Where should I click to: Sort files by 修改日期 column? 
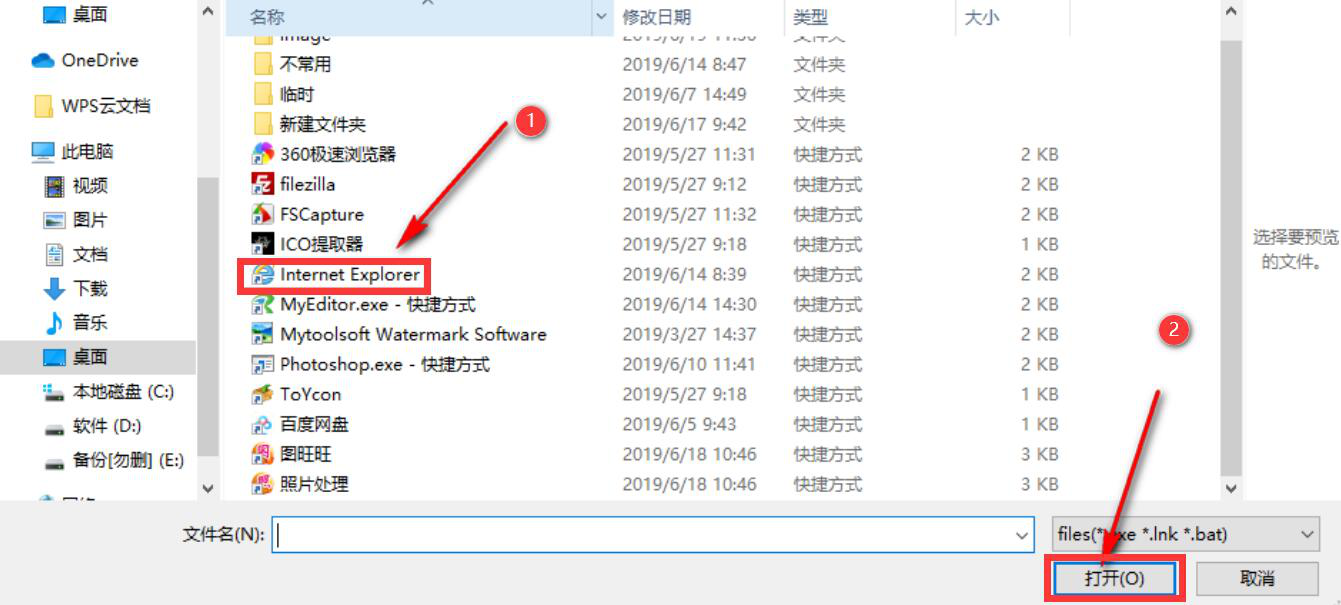click(656, 17)
